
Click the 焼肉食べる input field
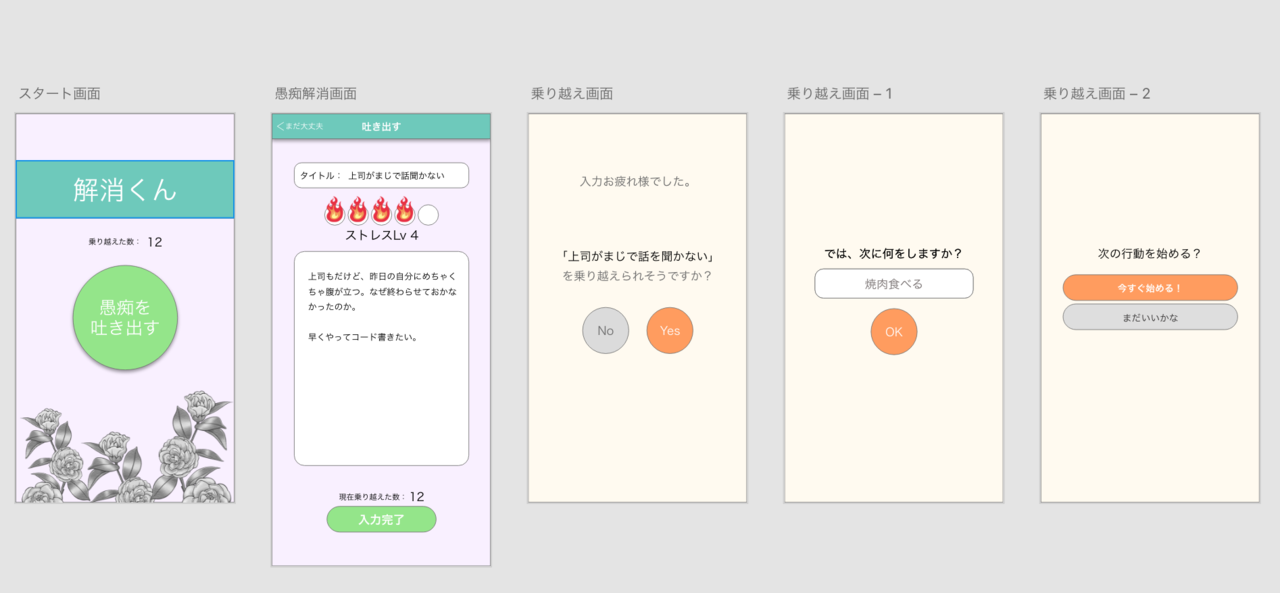(x=894, y=284)
